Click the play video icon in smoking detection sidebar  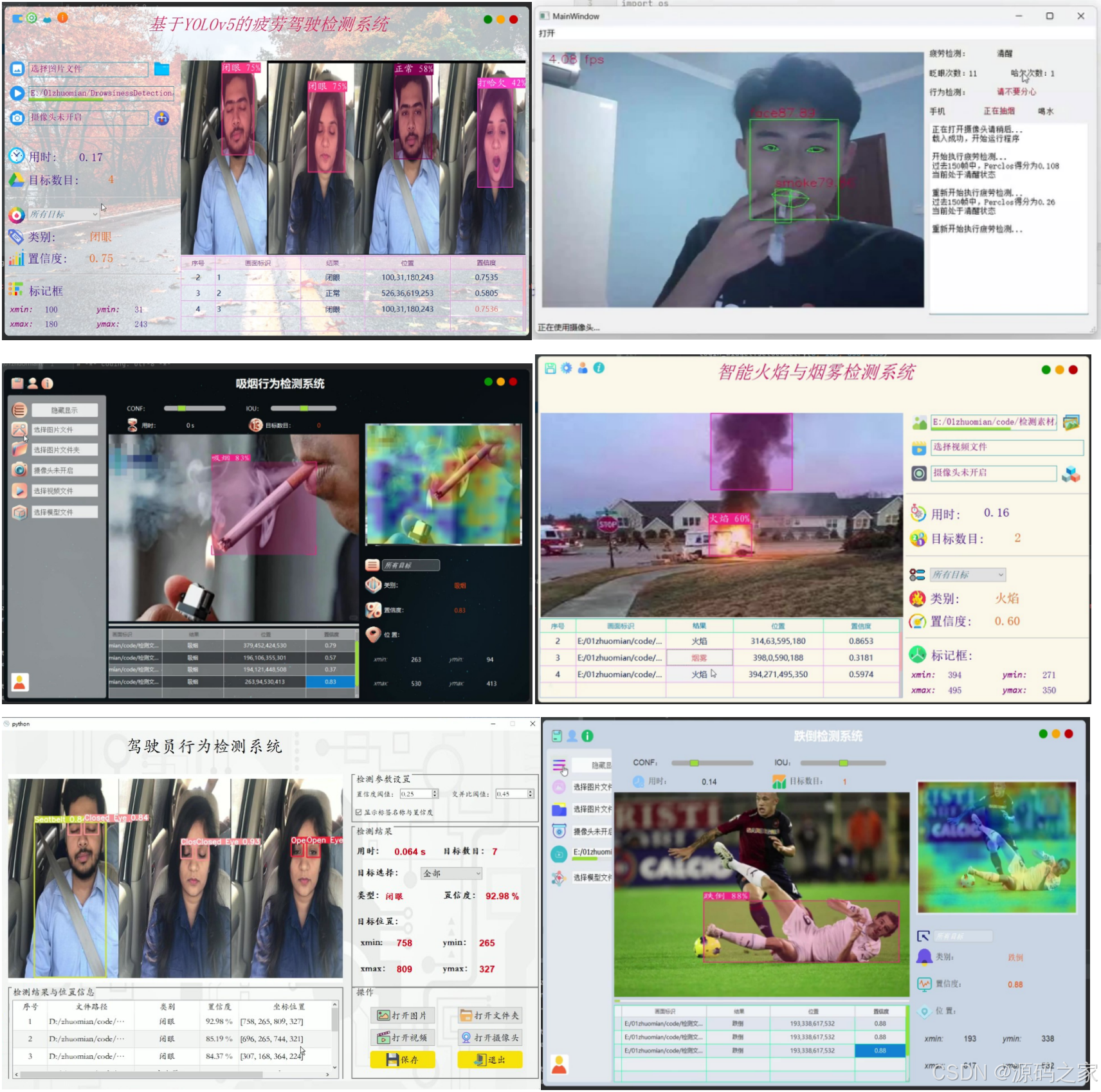tap(19, 491)
